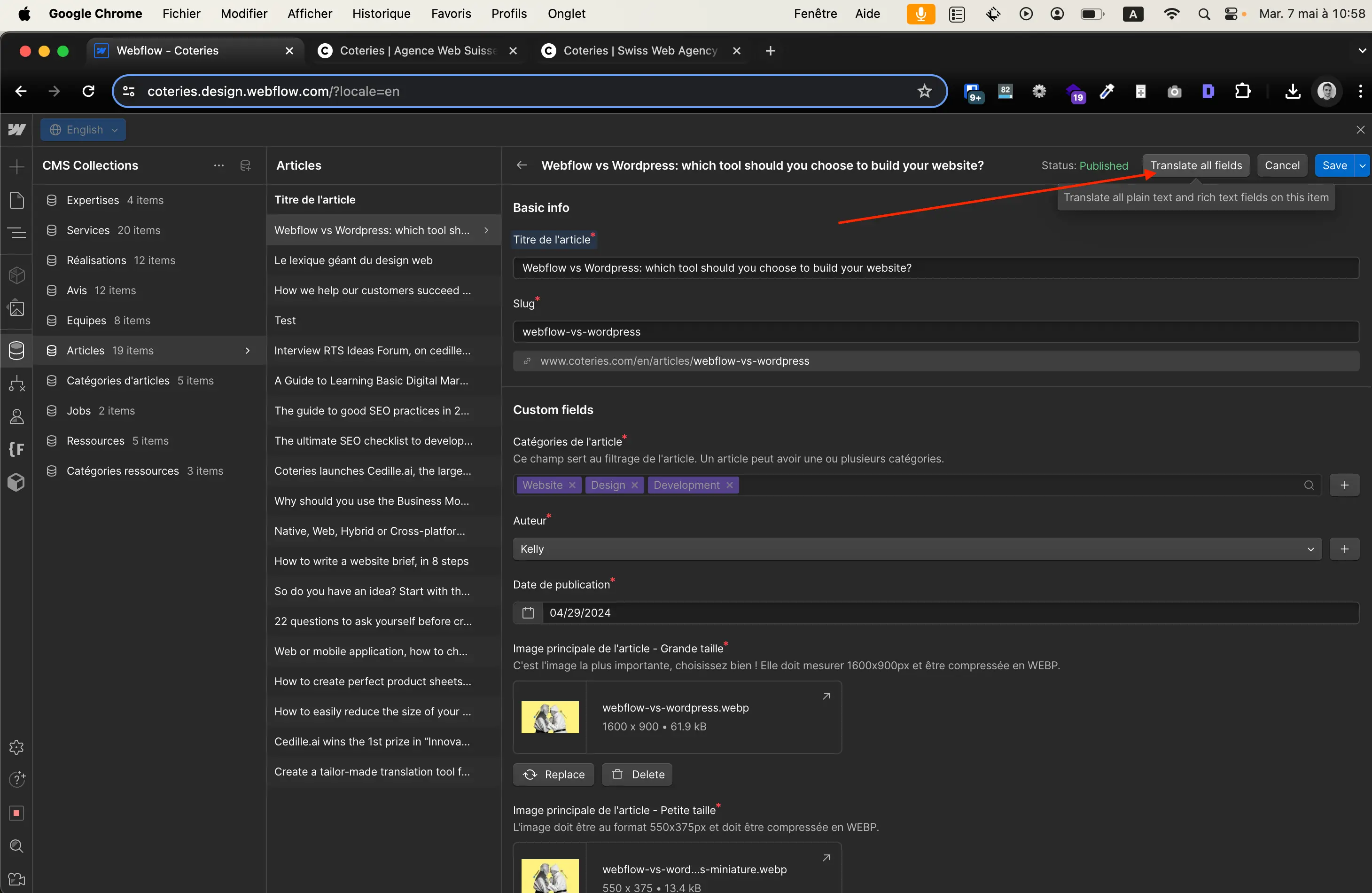Remove the Website category tag

(572, 485)
